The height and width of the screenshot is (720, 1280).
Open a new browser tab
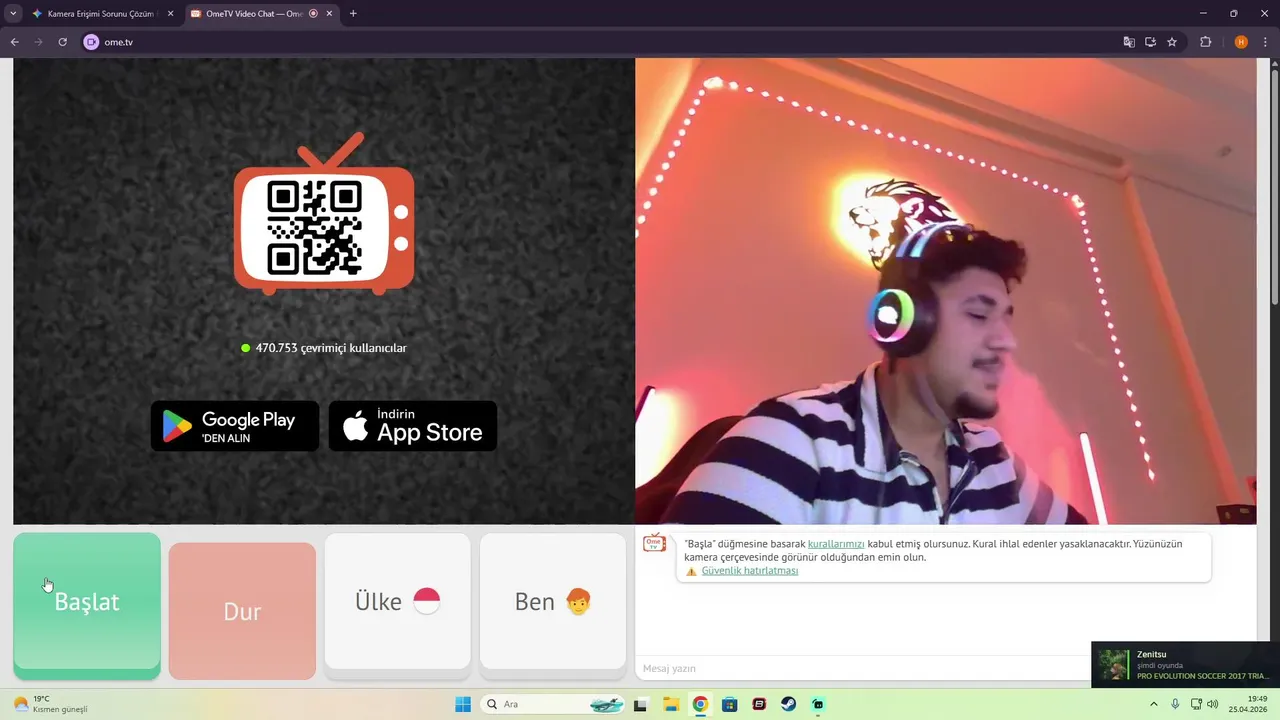click(x=353, y=14)
